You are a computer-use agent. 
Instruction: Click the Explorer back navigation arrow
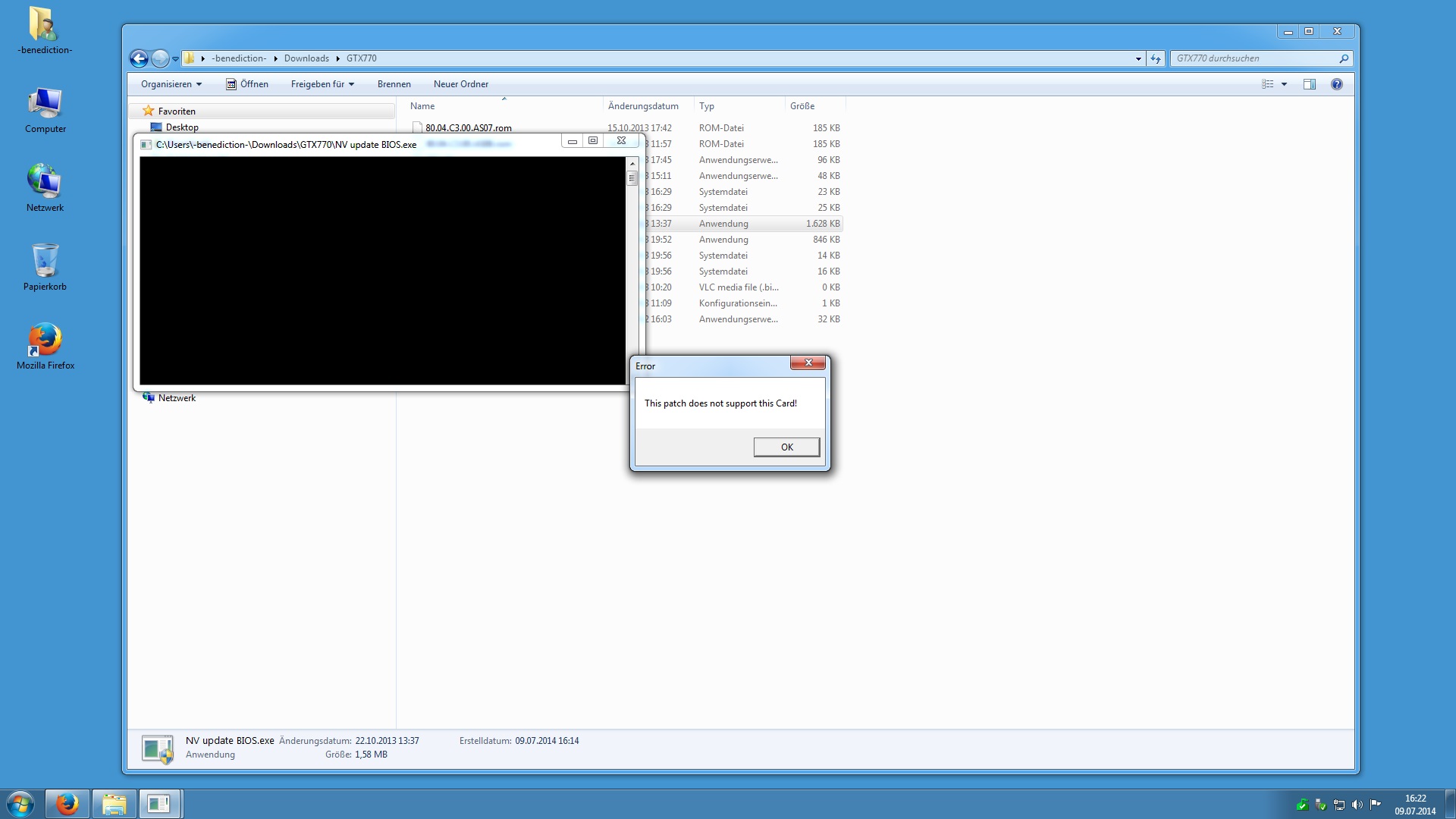(x=139, y=58)
